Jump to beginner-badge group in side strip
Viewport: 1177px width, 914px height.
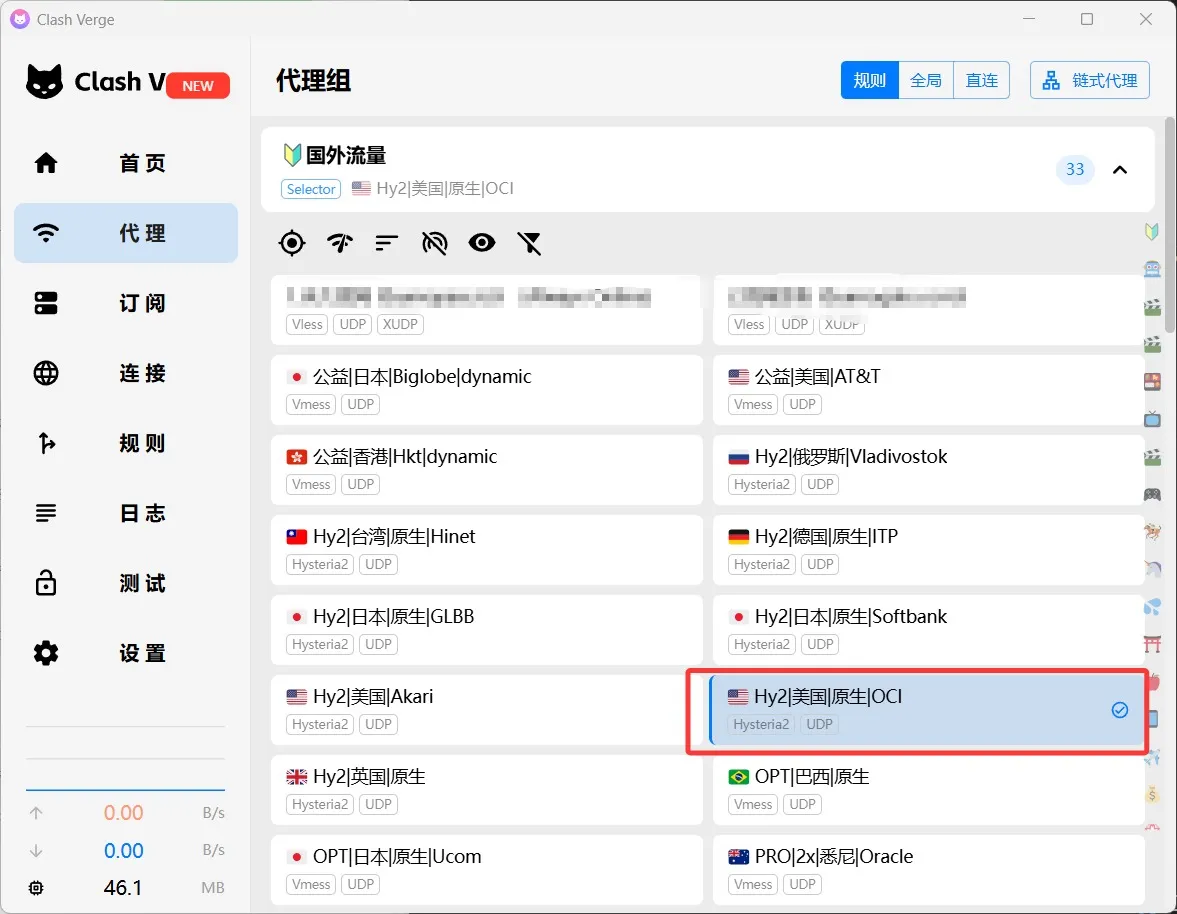click(x=1152, y=231)
